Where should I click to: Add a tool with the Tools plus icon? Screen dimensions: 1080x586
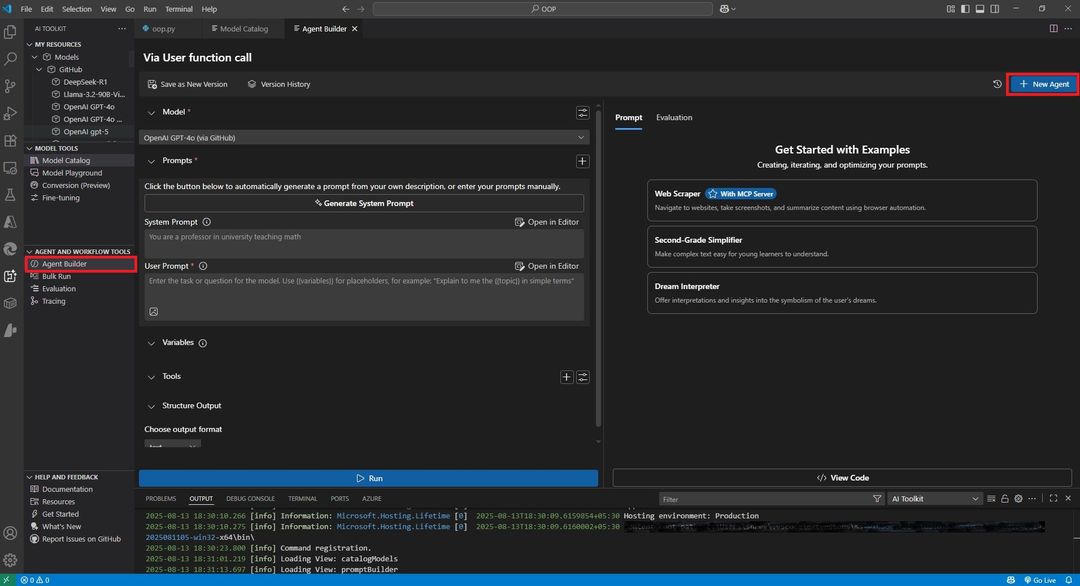coord(566,377)
